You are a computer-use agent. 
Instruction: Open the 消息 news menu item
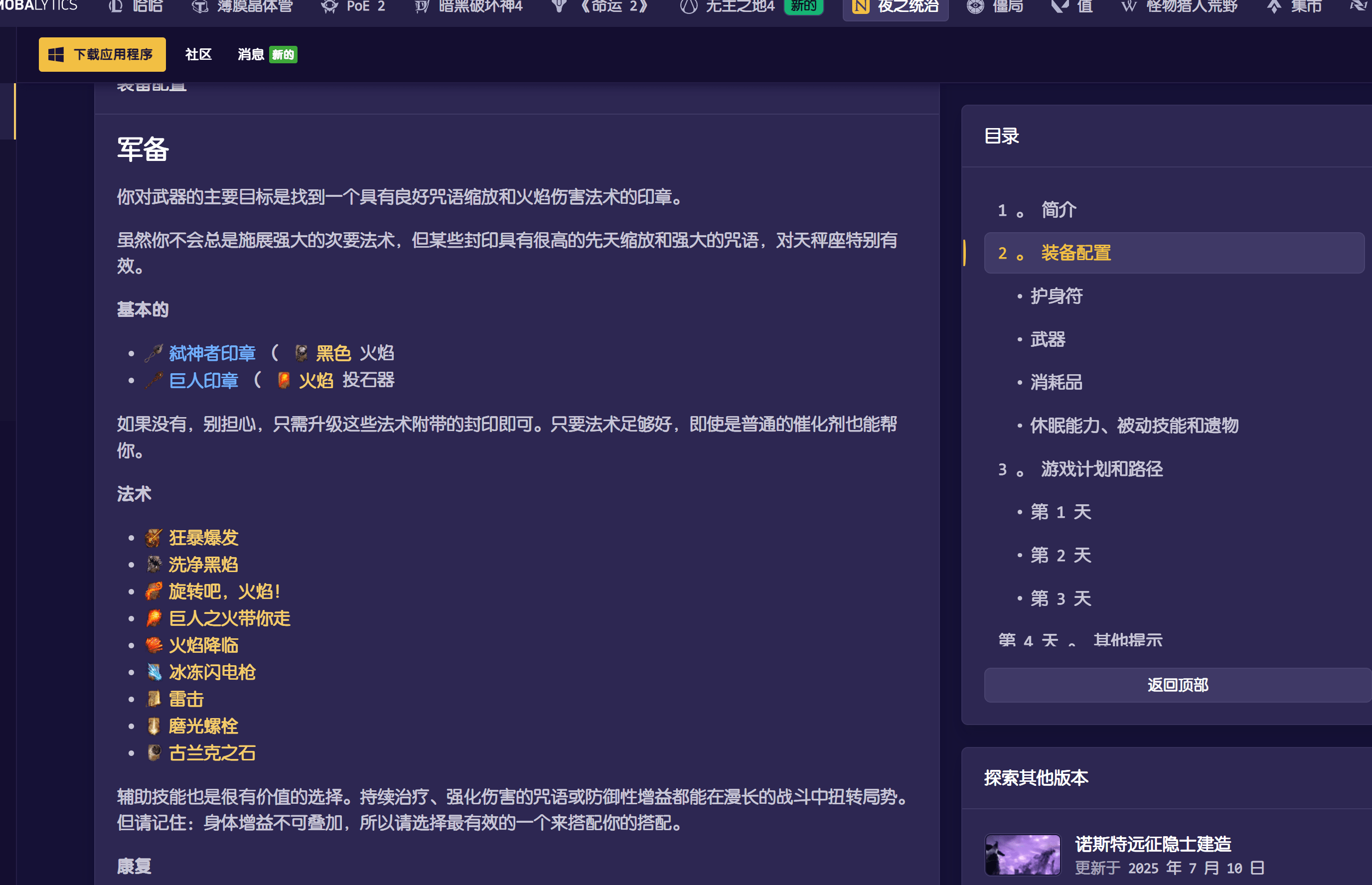coord(251,55)
